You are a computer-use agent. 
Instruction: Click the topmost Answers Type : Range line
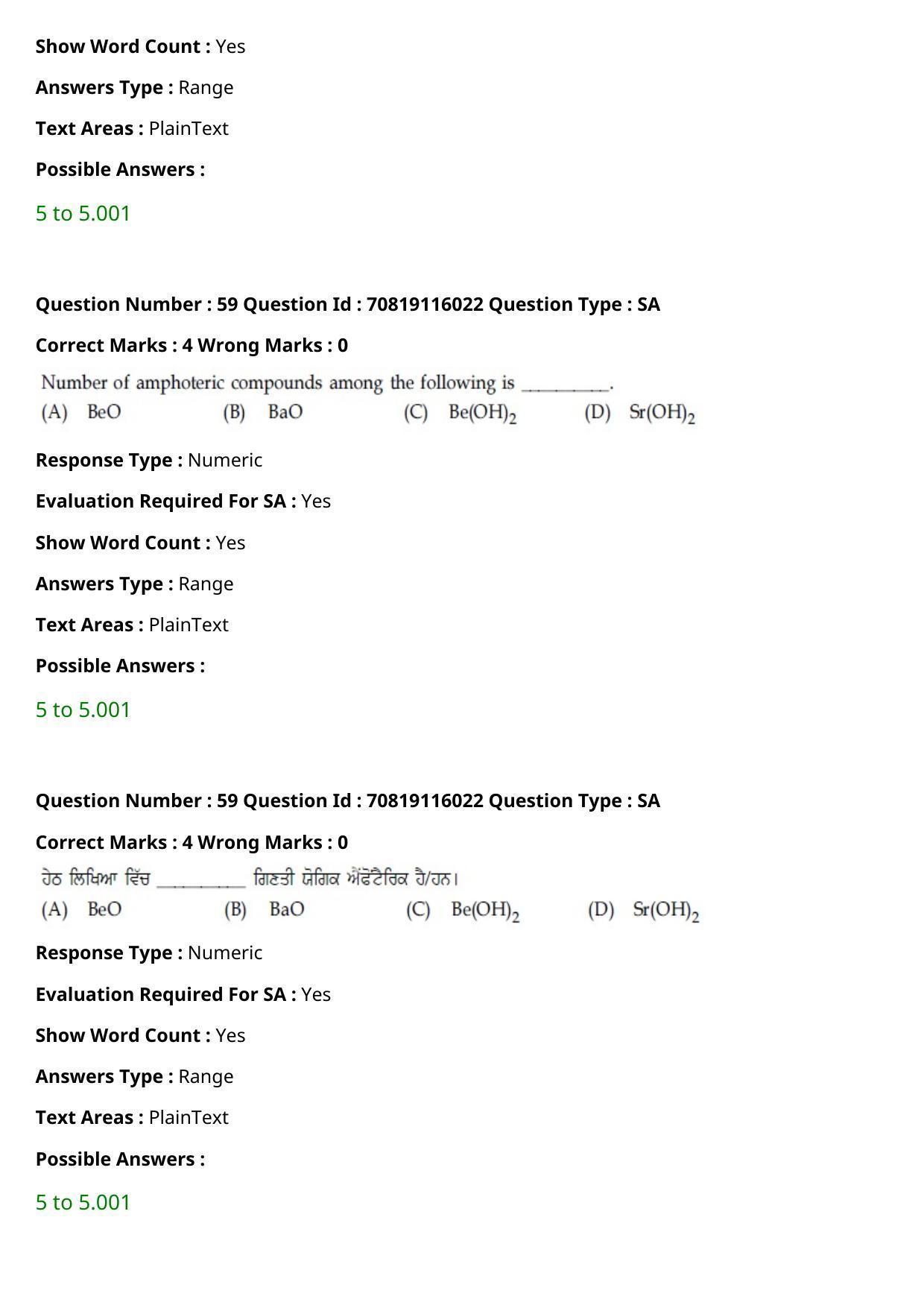(x=135, y=87)
